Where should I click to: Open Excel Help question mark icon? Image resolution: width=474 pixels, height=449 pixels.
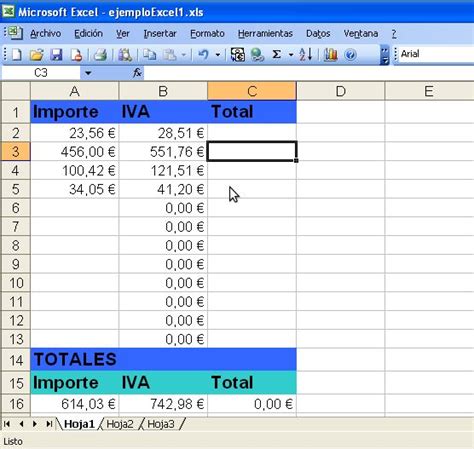click(350, 54)
